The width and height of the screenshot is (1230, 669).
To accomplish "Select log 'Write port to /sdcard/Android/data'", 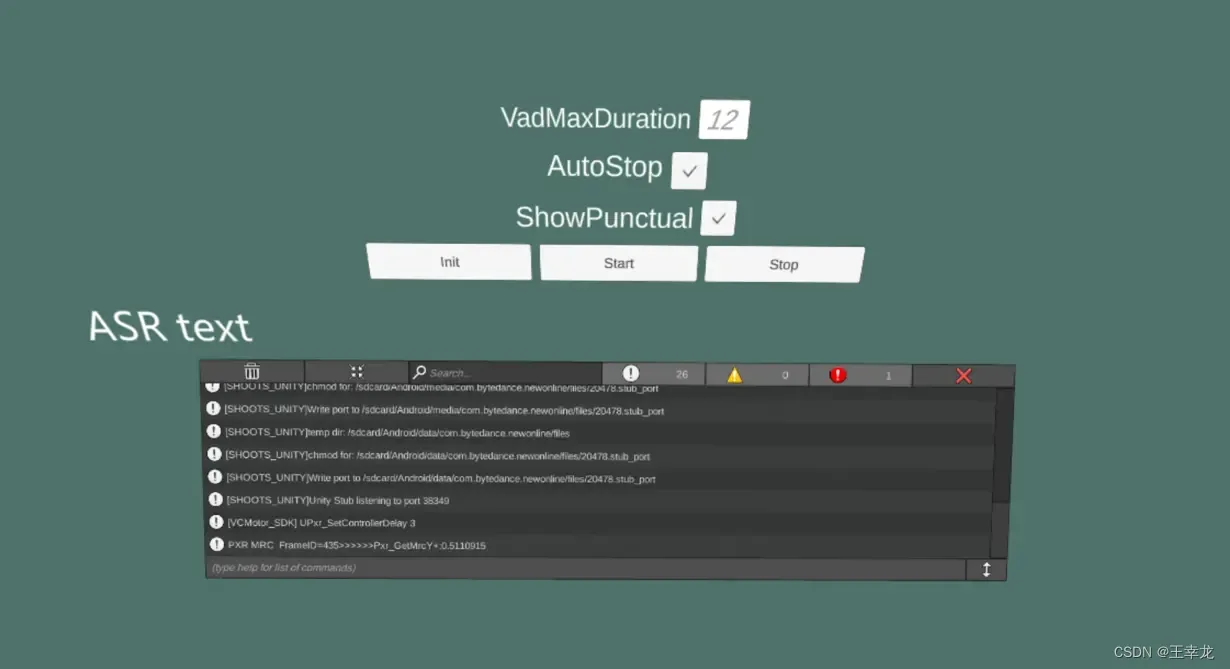I will pos(600,478).
